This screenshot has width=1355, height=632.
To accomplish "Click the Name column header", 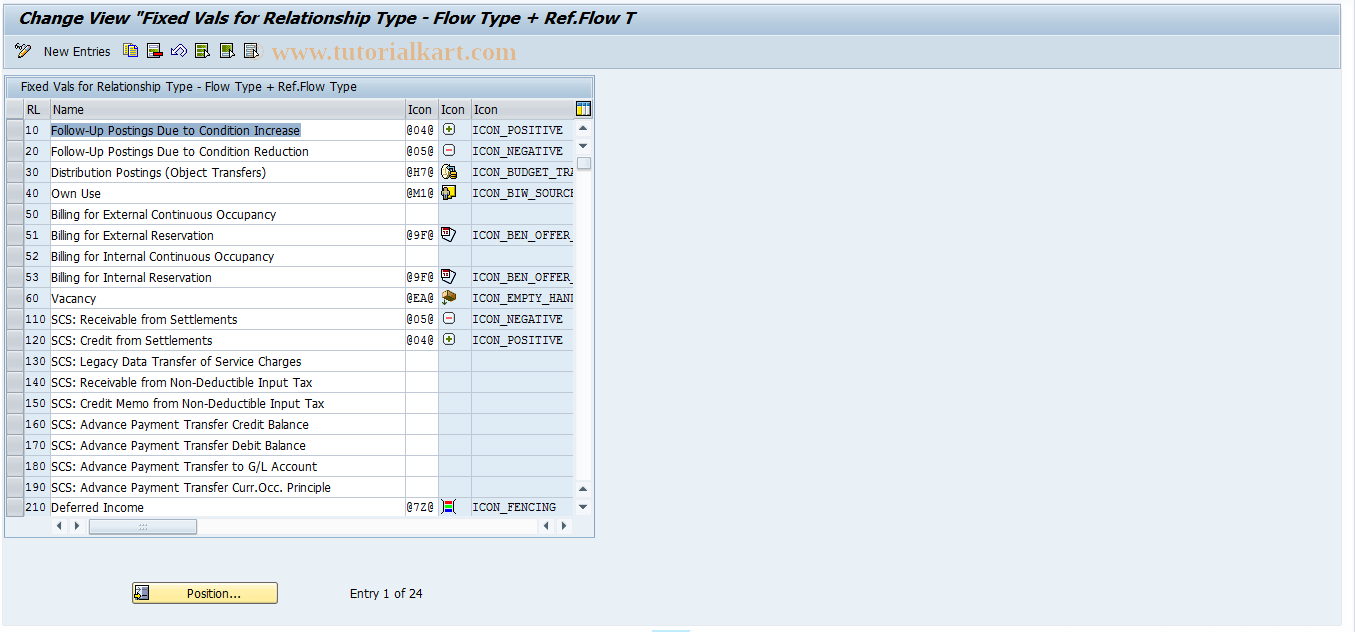I will click(x=227, y=109).
